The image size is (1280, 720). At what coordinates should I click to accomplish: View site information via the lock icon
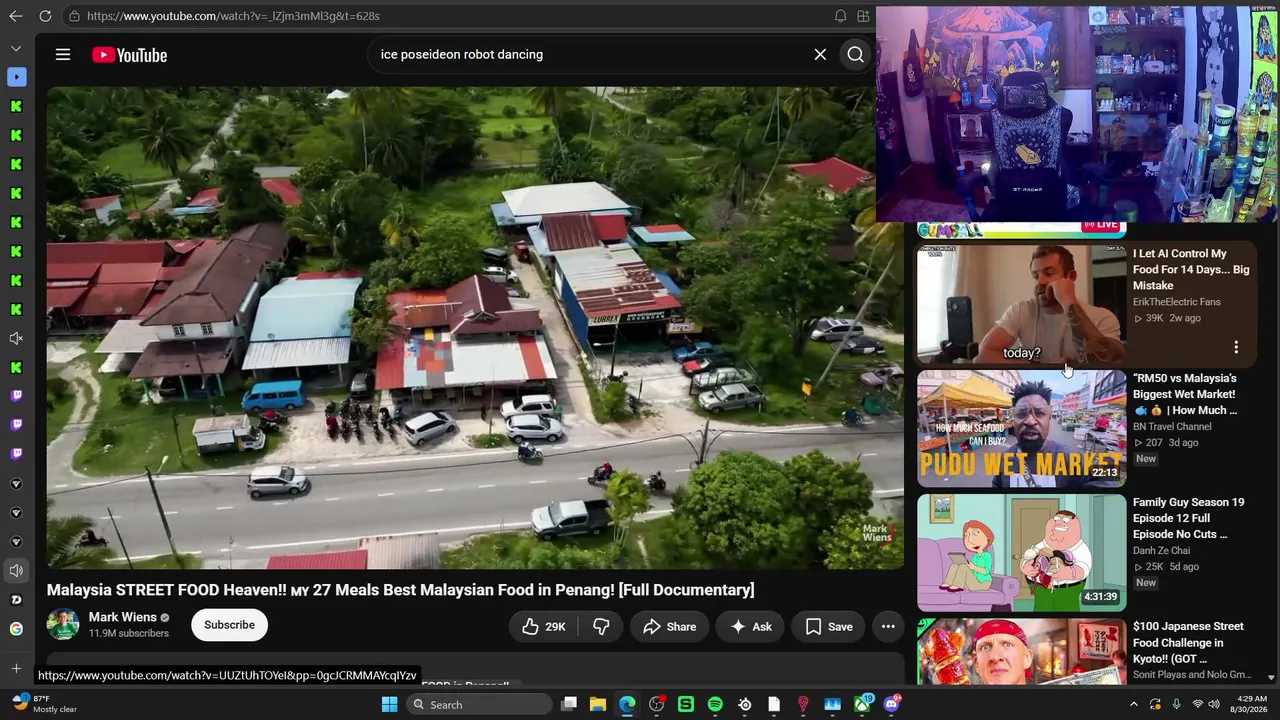[x=74, y=16]
